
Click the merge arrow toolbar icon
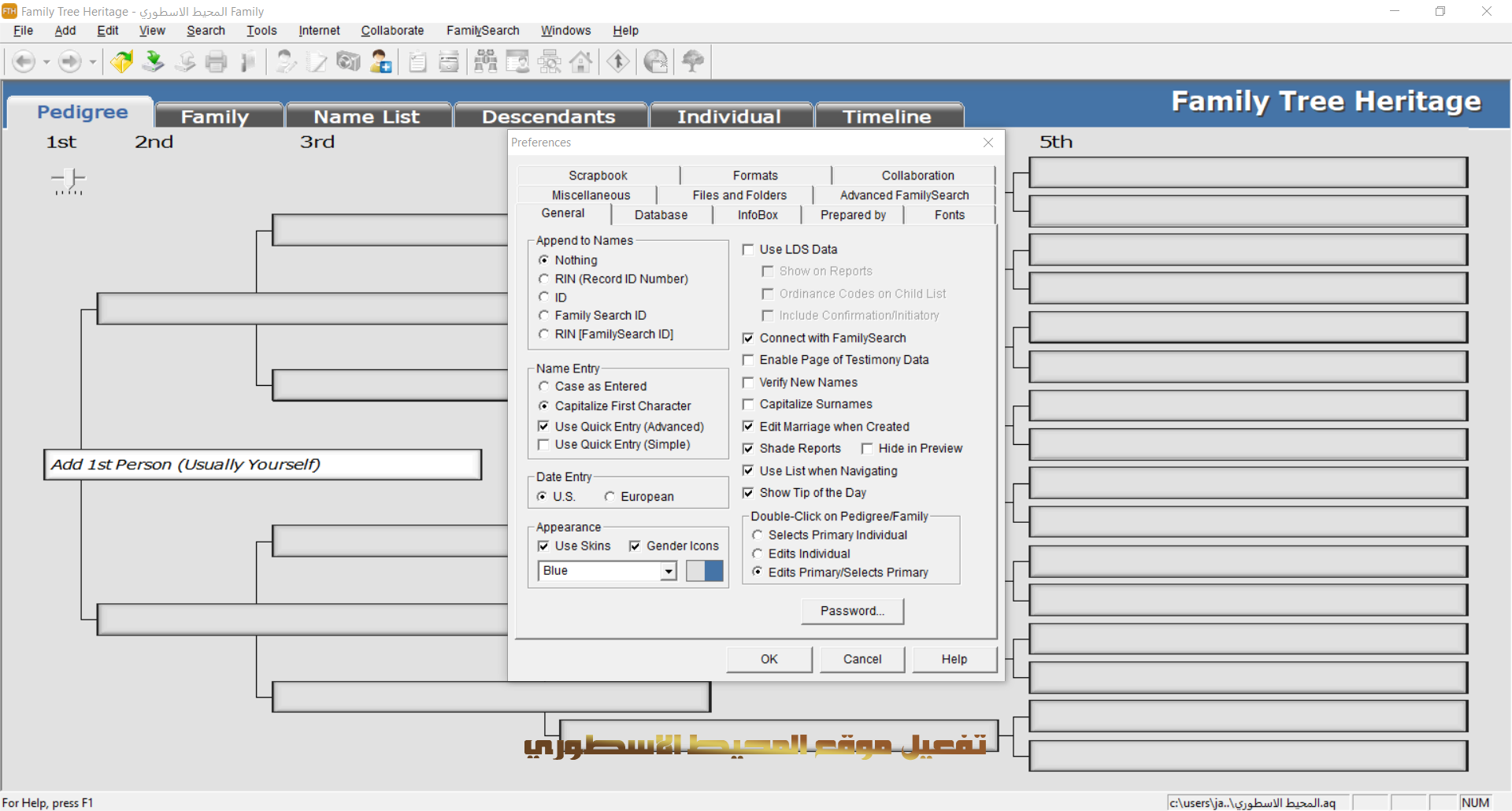point(618,61)
